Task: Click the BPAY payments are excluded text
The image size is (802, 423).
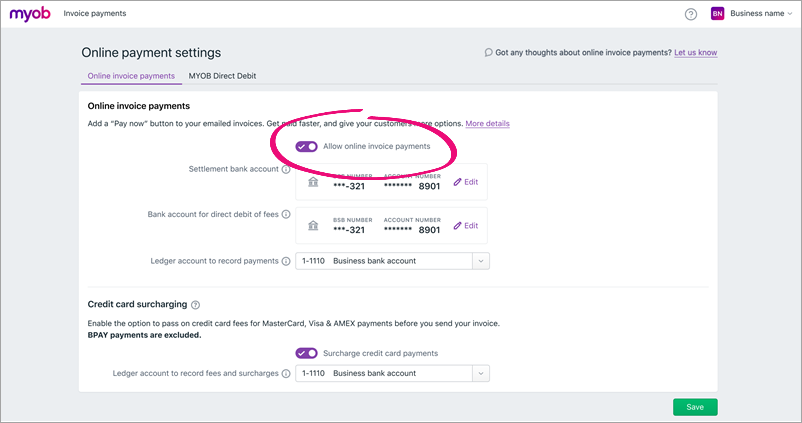Action: 144,335
